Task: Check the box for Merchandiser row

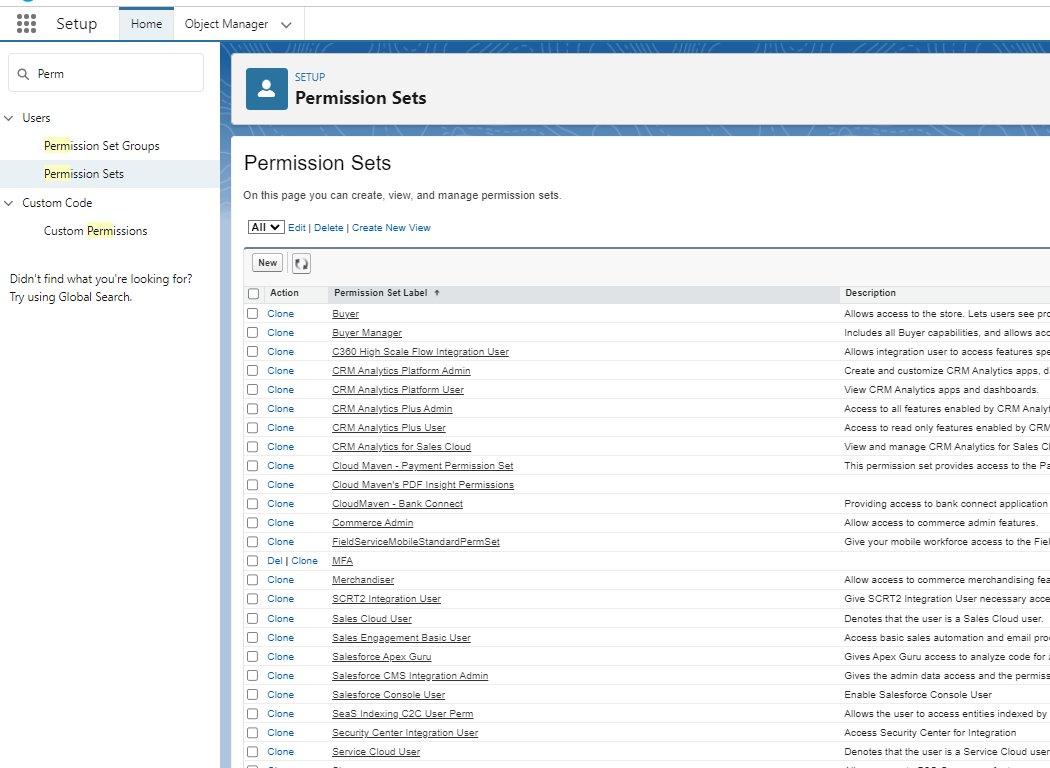Action: pyautogui.click(x=252, y=579)
